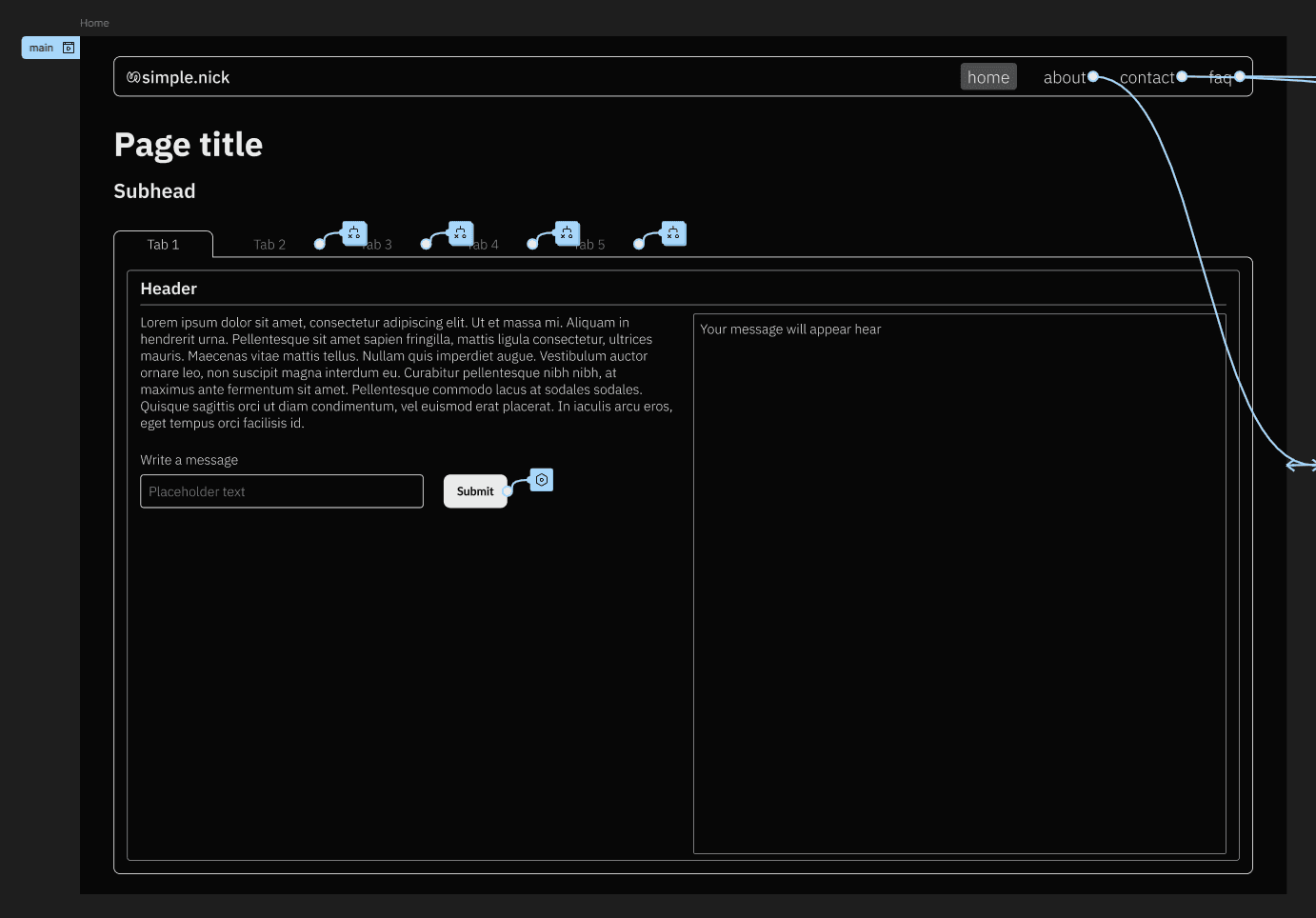
Task: Click the simple.nick logo
Action: click(178, 77)
